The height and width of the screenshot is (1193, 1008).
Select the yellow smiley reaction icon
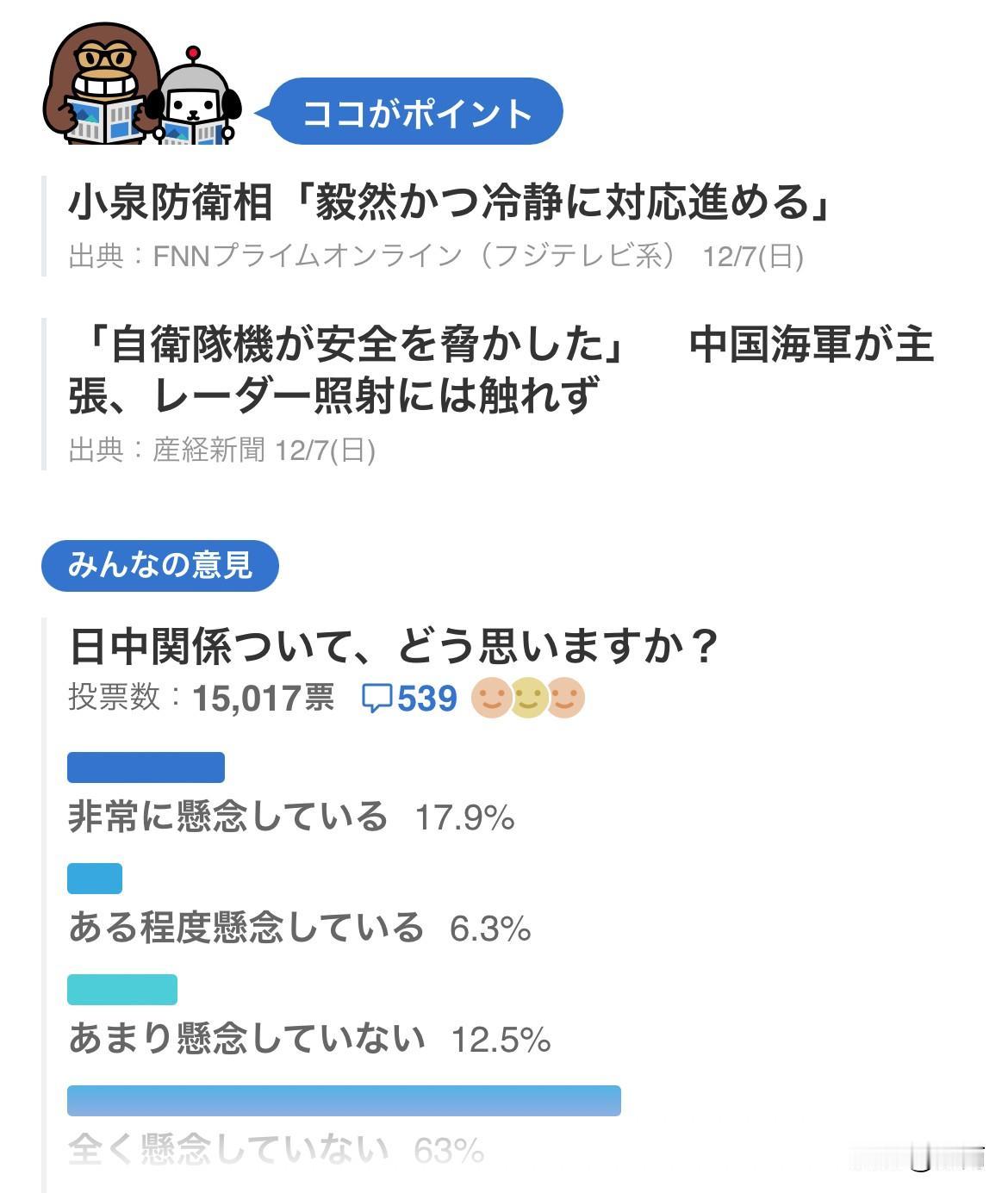(x=531, y=699)
